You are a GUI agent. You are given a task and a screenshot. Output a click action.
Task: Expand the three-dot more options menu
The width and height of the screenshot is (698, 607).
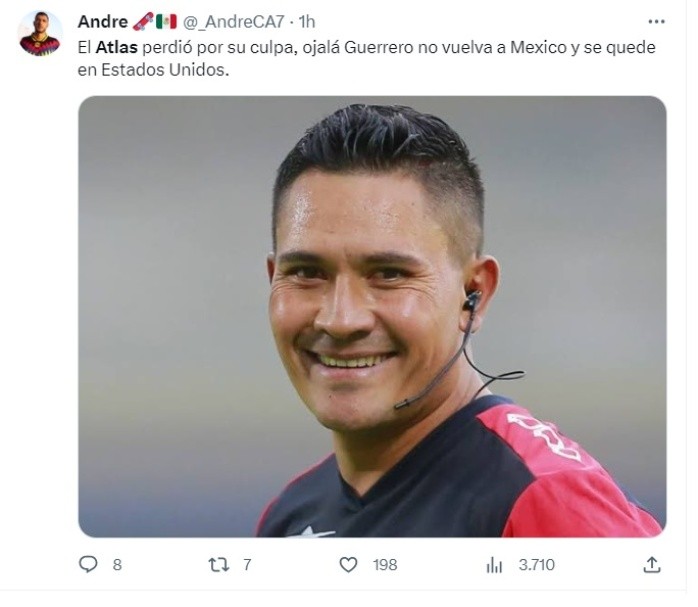(x=657, y=21)
